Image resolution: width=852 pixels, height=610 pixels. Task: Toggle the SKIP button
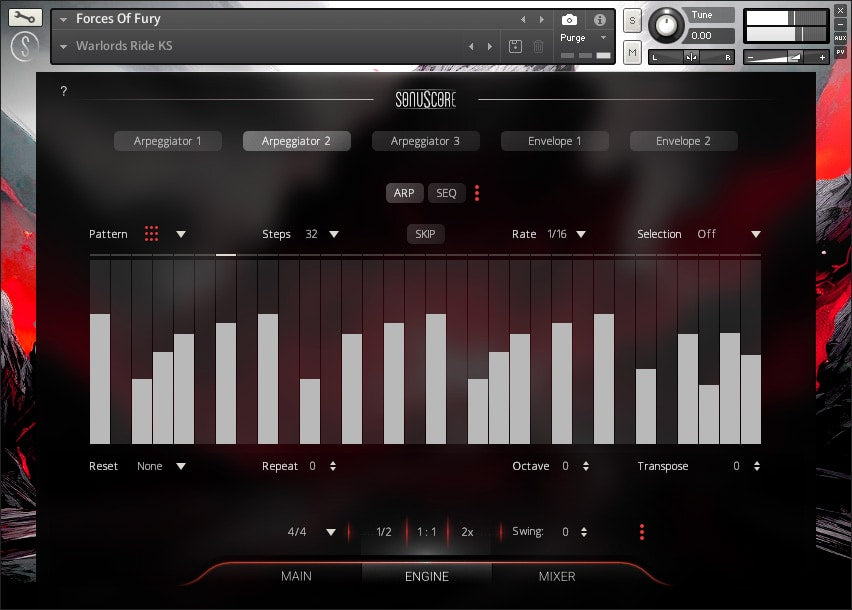click(x=425, y=234)
